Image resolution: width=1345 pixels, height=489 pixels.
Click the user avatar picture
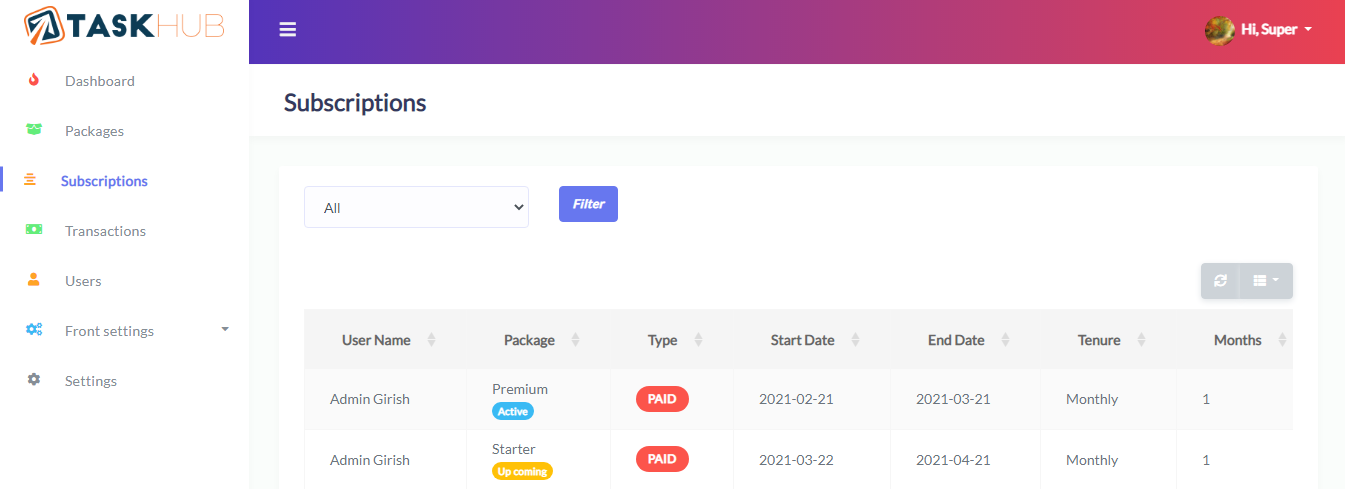click(x=1219, y=30)
